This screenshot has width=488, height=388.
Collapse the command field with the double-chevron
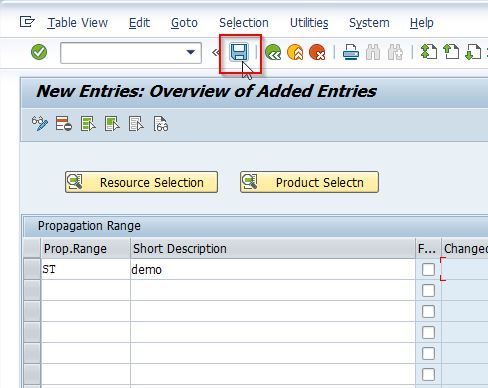216,52
